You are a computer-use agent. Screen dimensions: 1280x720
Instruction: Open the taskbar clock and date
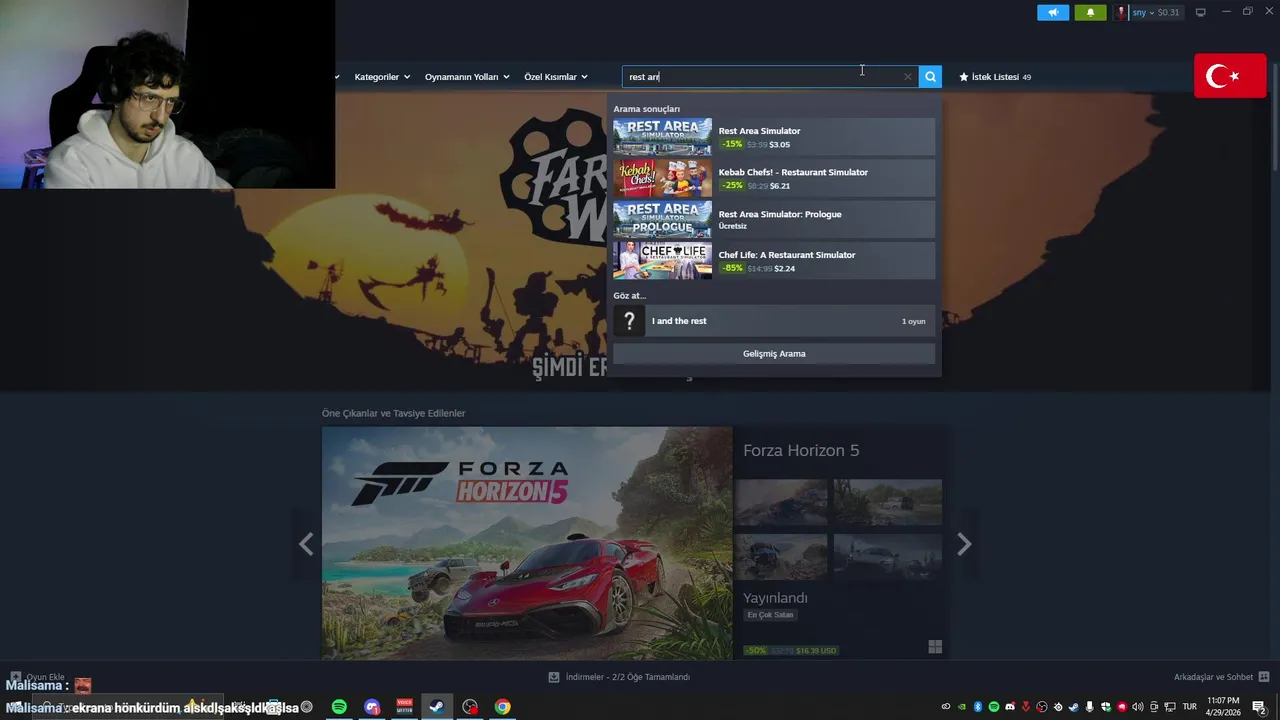1223,707
